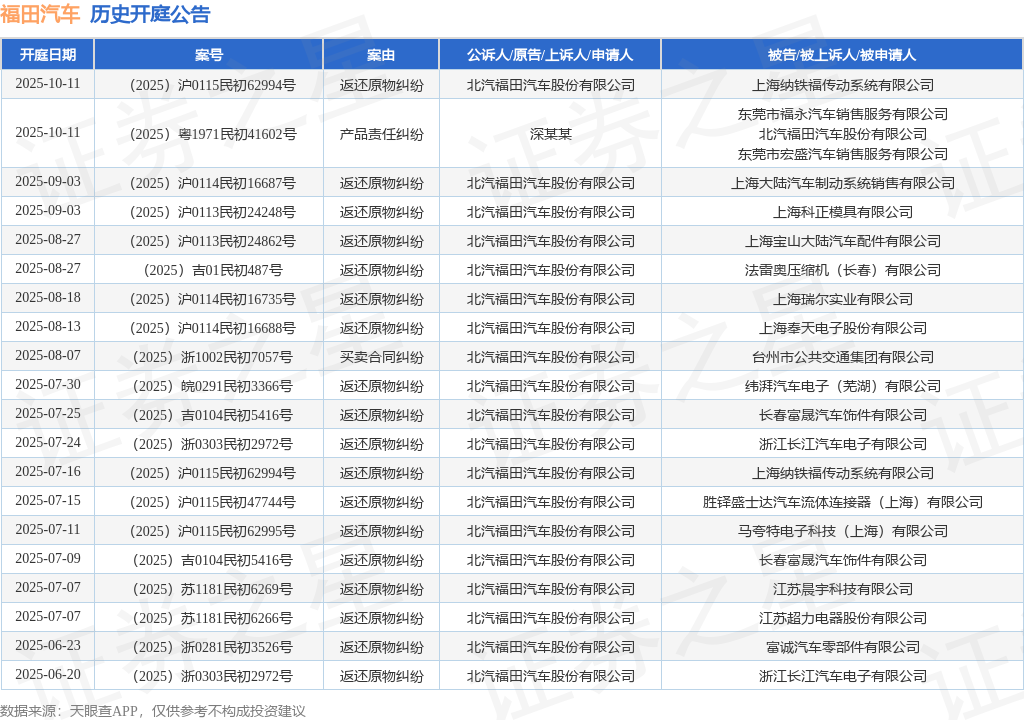Click hearing date 2025-07-30

tap(48, 384)
